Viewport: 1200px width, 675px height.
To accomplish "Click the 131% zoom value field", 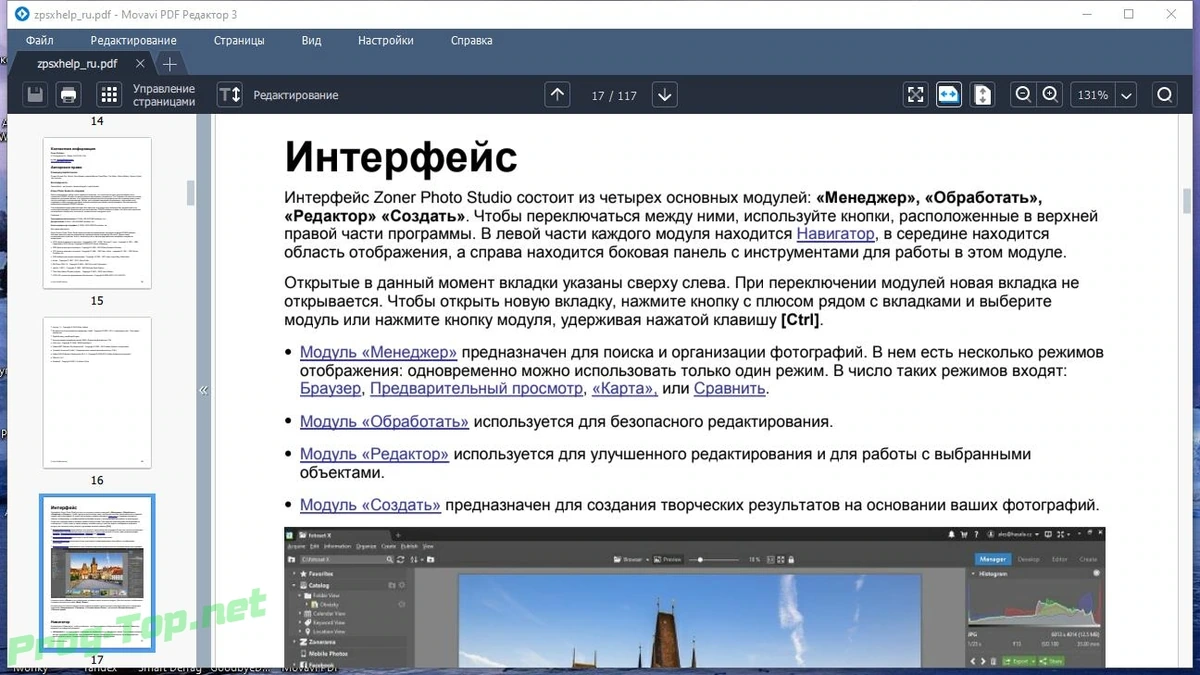I will point(1093,96).
